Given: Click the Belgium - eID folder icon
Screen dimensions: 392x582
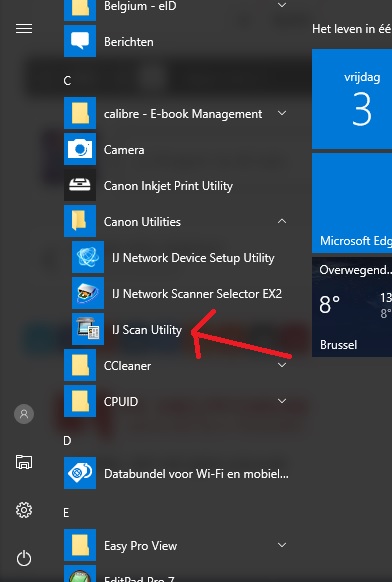Looking at the screenshot, I should point(80,10).
